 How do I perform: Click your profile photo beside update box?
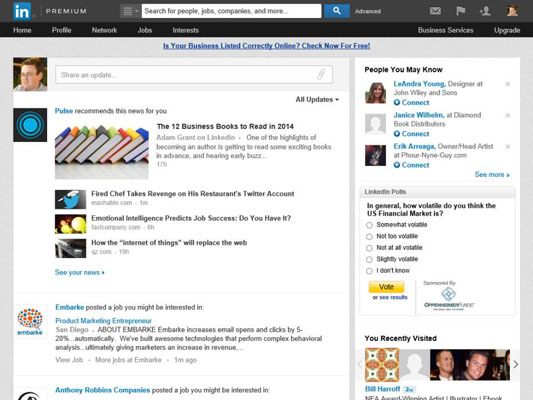tap(30, 74)
